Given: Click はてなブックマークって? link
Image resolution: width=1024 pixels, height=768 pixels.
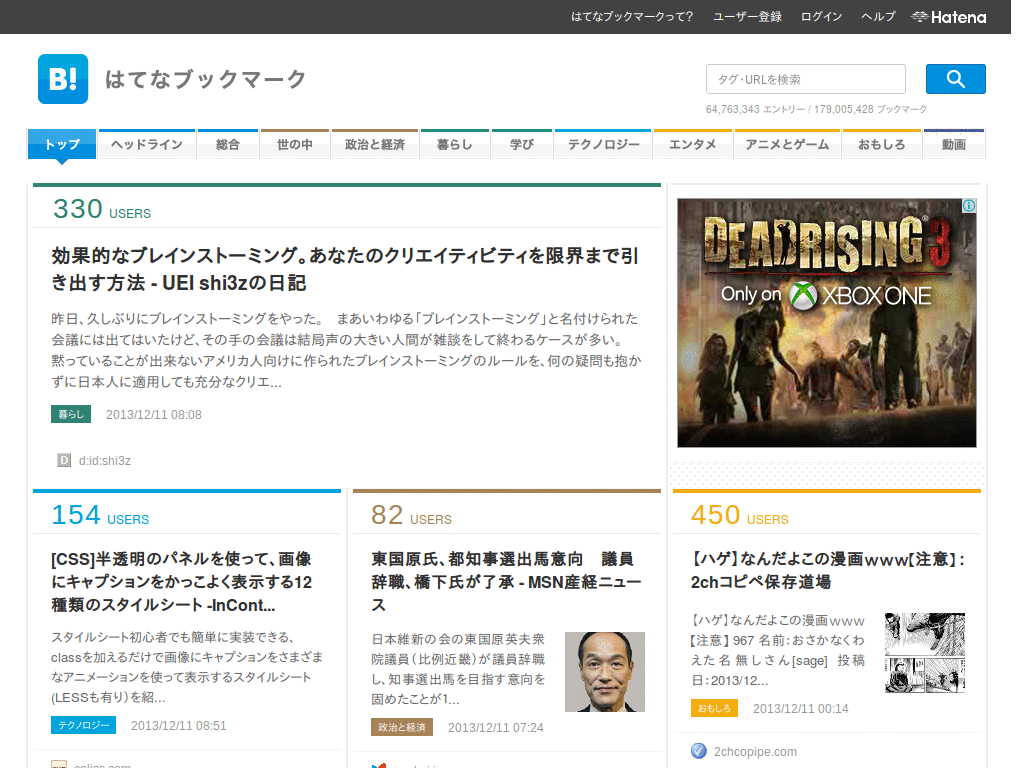Looking at the screenshot, I should [x=632, y=17].
